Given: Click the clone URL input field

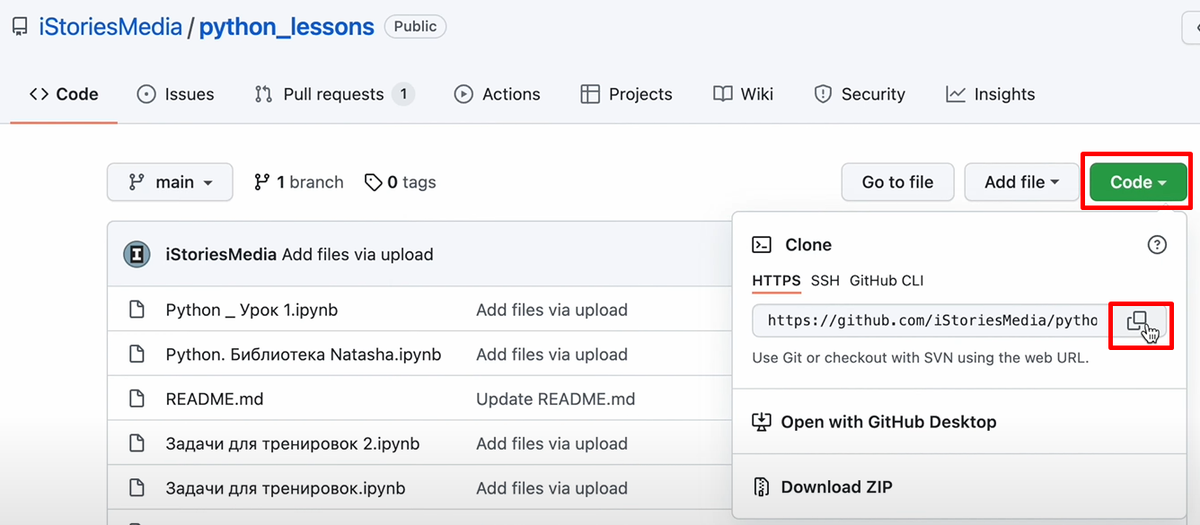Looking at the screenshot, I should click(x=930, y=321).
